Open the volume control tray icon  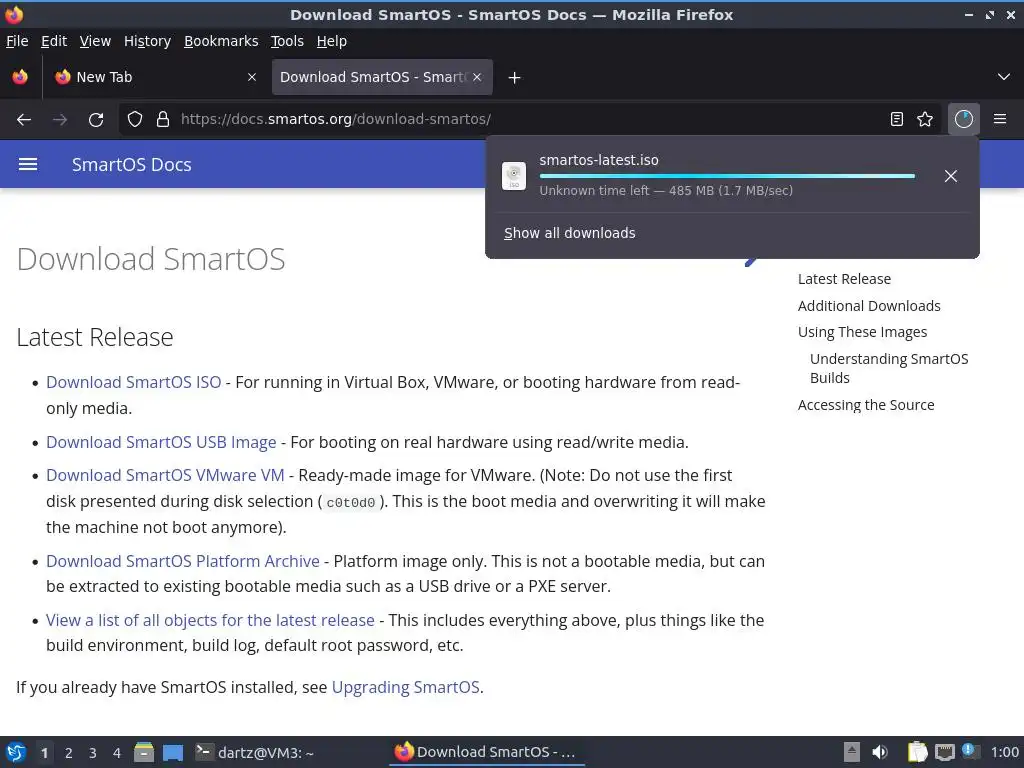coord(880,752)
